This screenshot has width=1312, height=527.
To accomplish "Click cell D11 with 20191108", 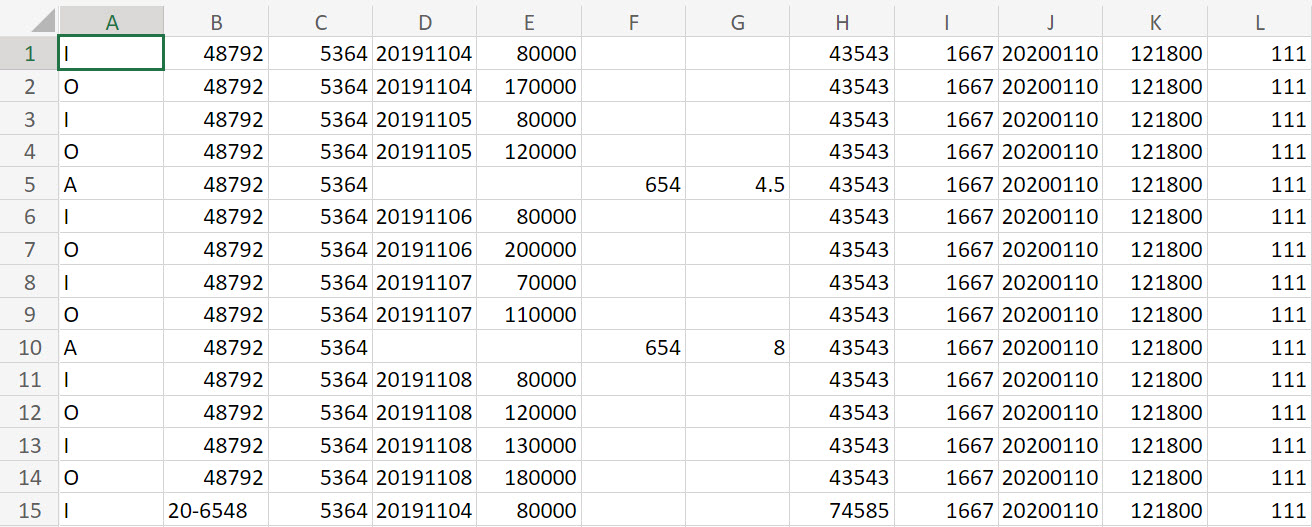I will pyautogui.click(x=425, y=379).
